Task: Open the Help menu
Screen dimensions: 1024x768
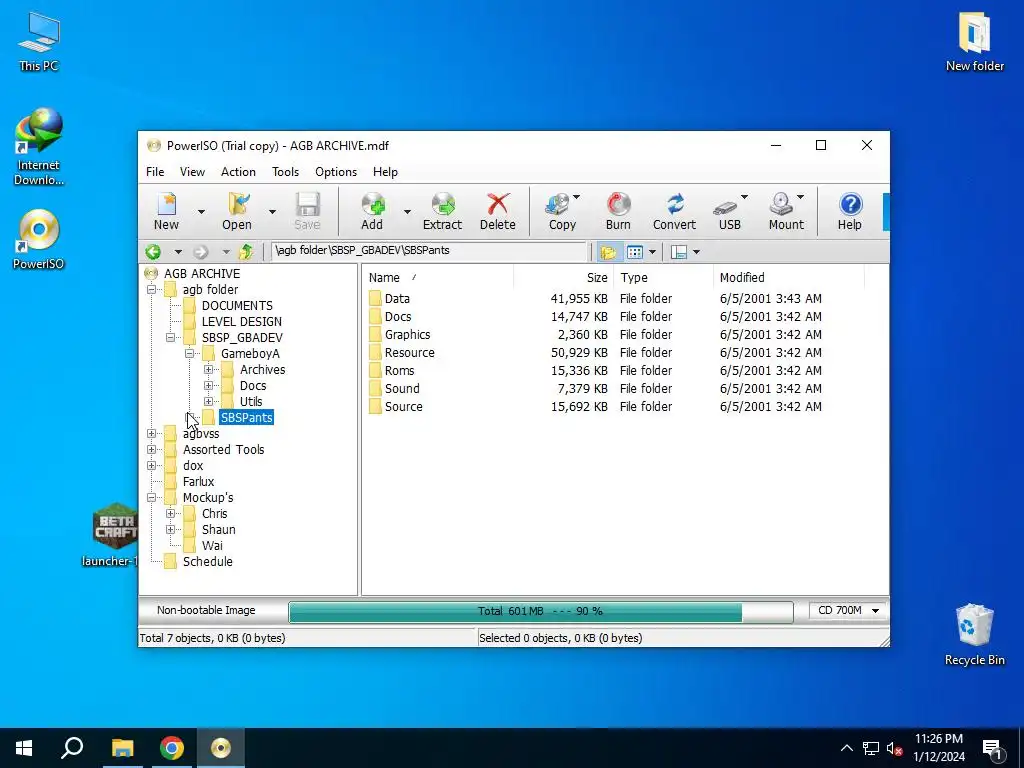Action: [385, 172]
